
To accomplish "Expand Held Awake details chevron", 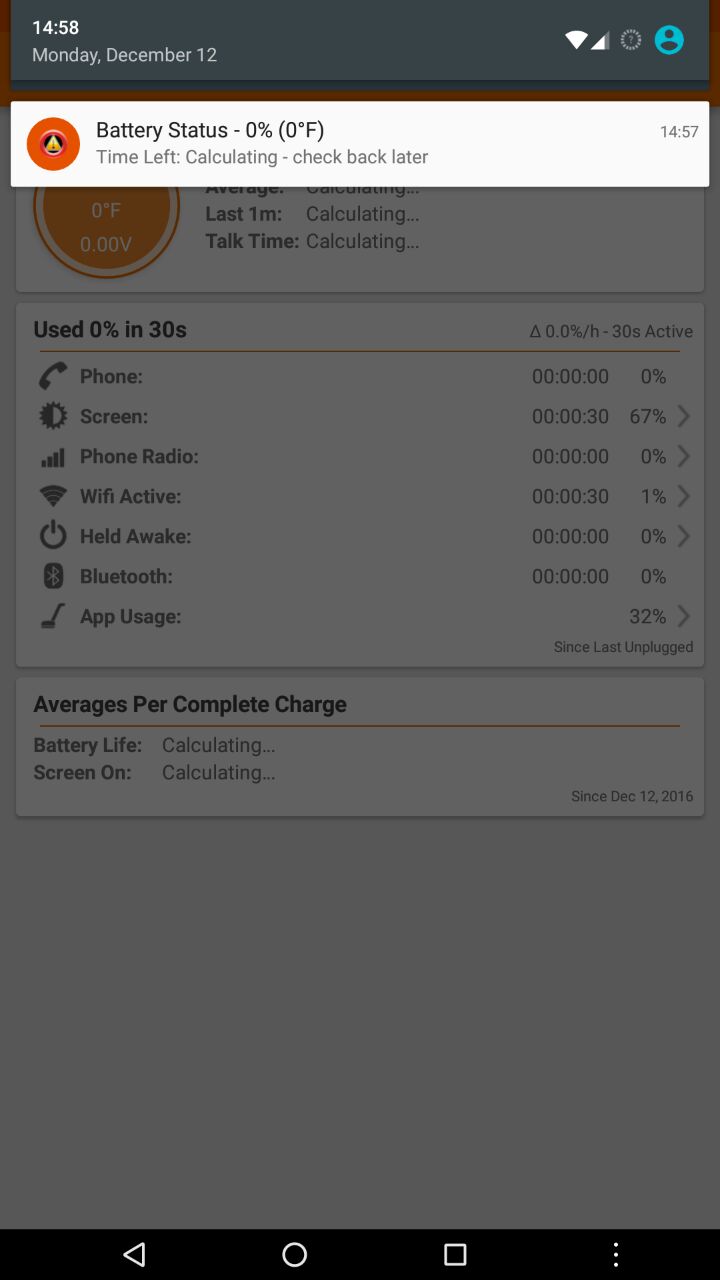I will [684, 536].
